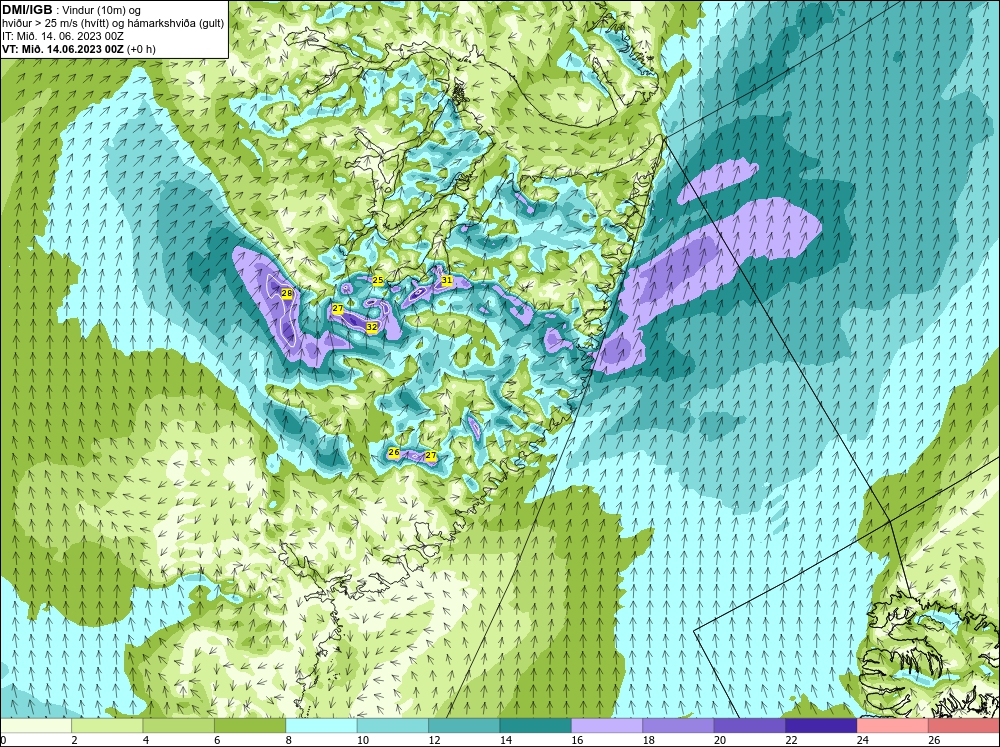This screenshot has width=1000, height=747.
Task: Select the 20–22 m/s violet legend swatch
Action: pyautogui.click(x=750, y=726)
